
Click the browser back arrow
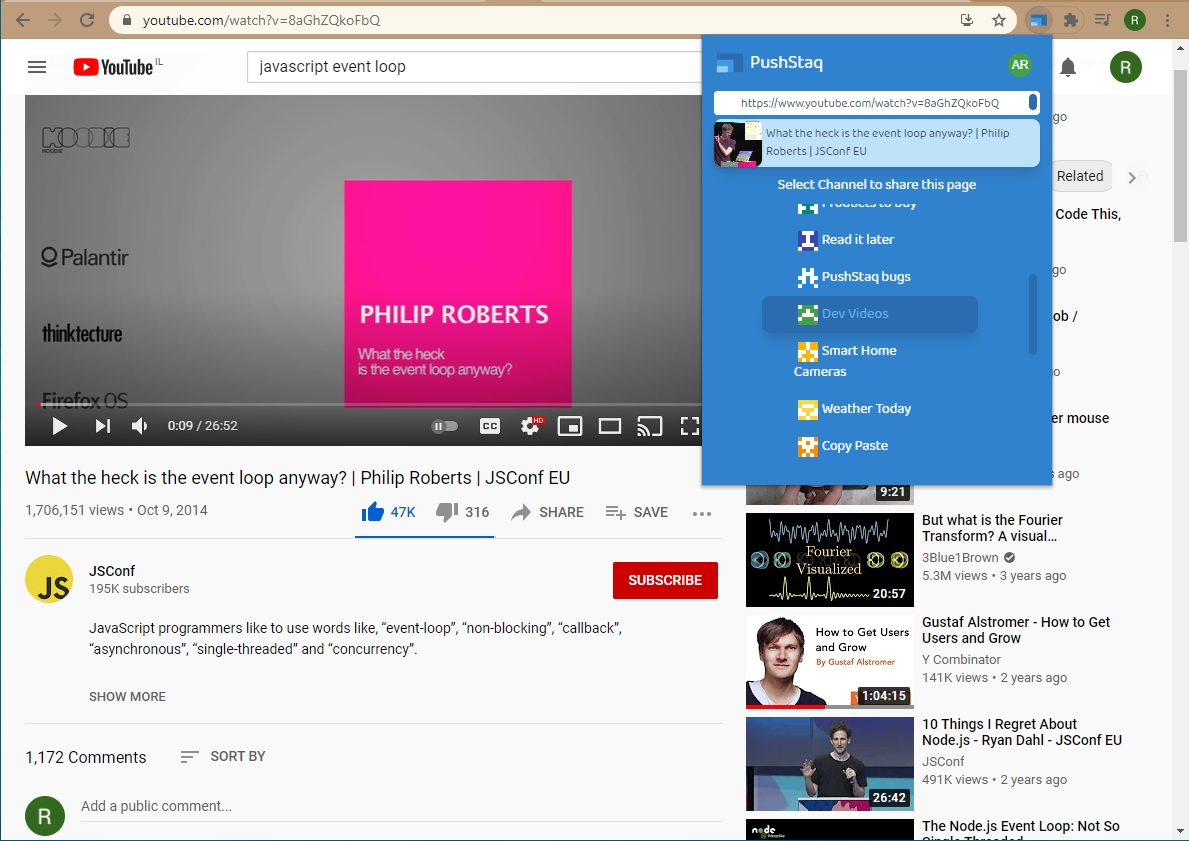(x=23, y=20)
